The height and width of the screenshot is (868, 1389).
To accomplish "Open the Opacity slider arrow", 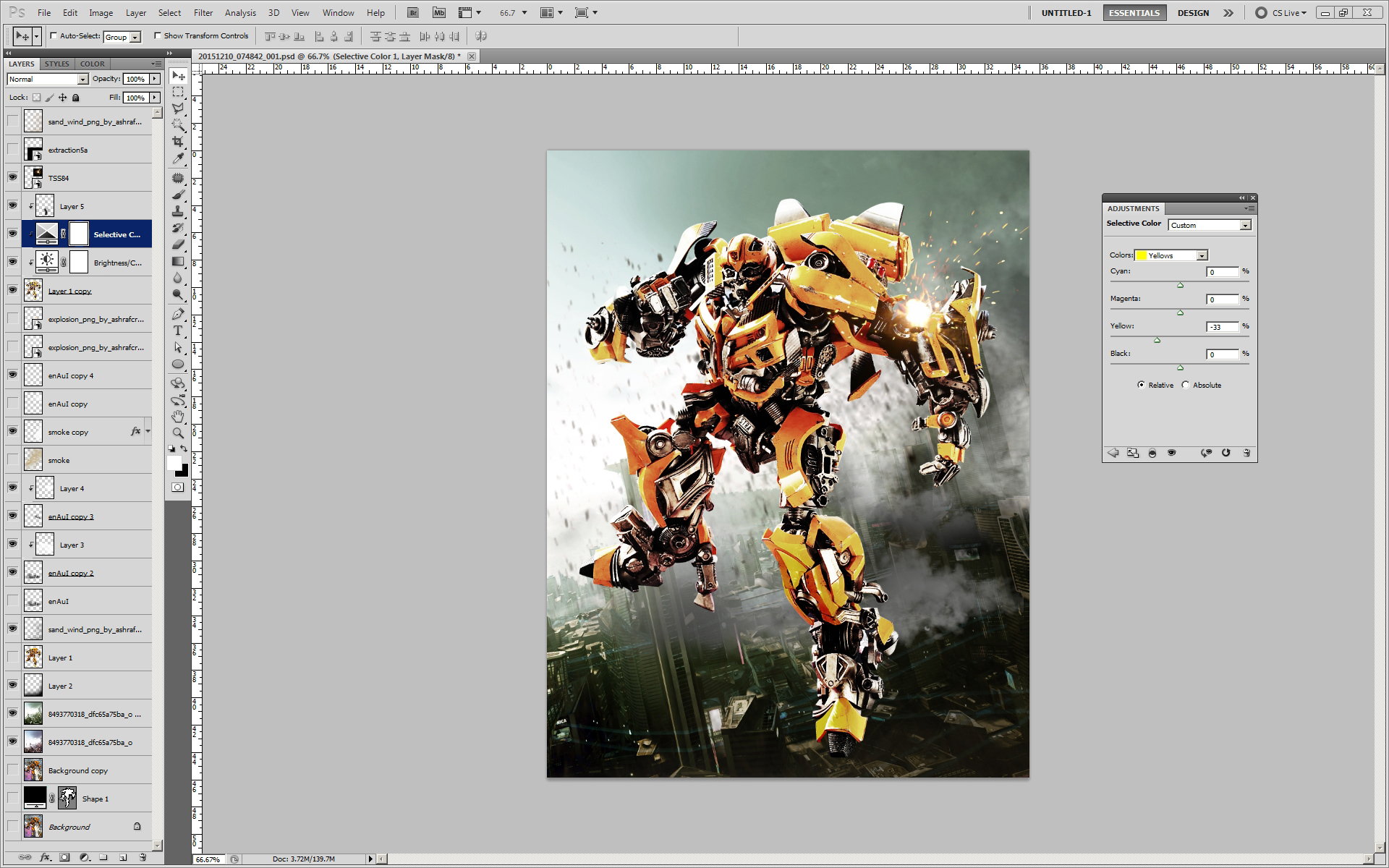I will coord(155,79).
